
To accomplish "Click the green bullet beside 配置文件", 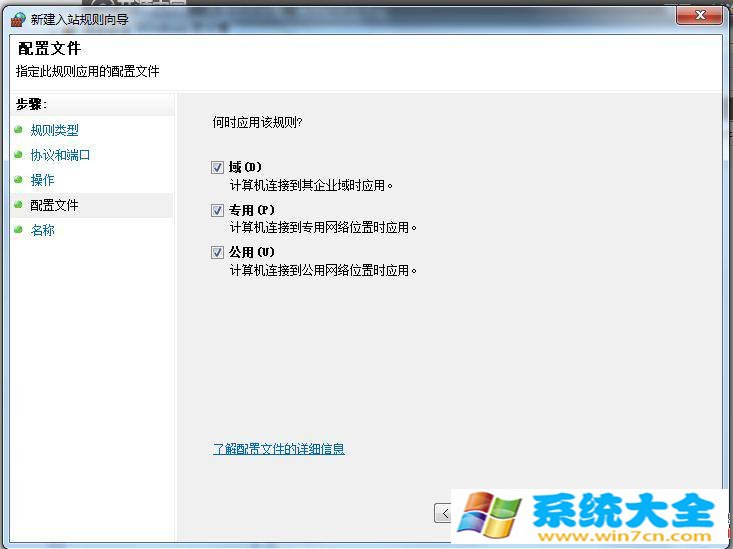I will coord(18,204).
